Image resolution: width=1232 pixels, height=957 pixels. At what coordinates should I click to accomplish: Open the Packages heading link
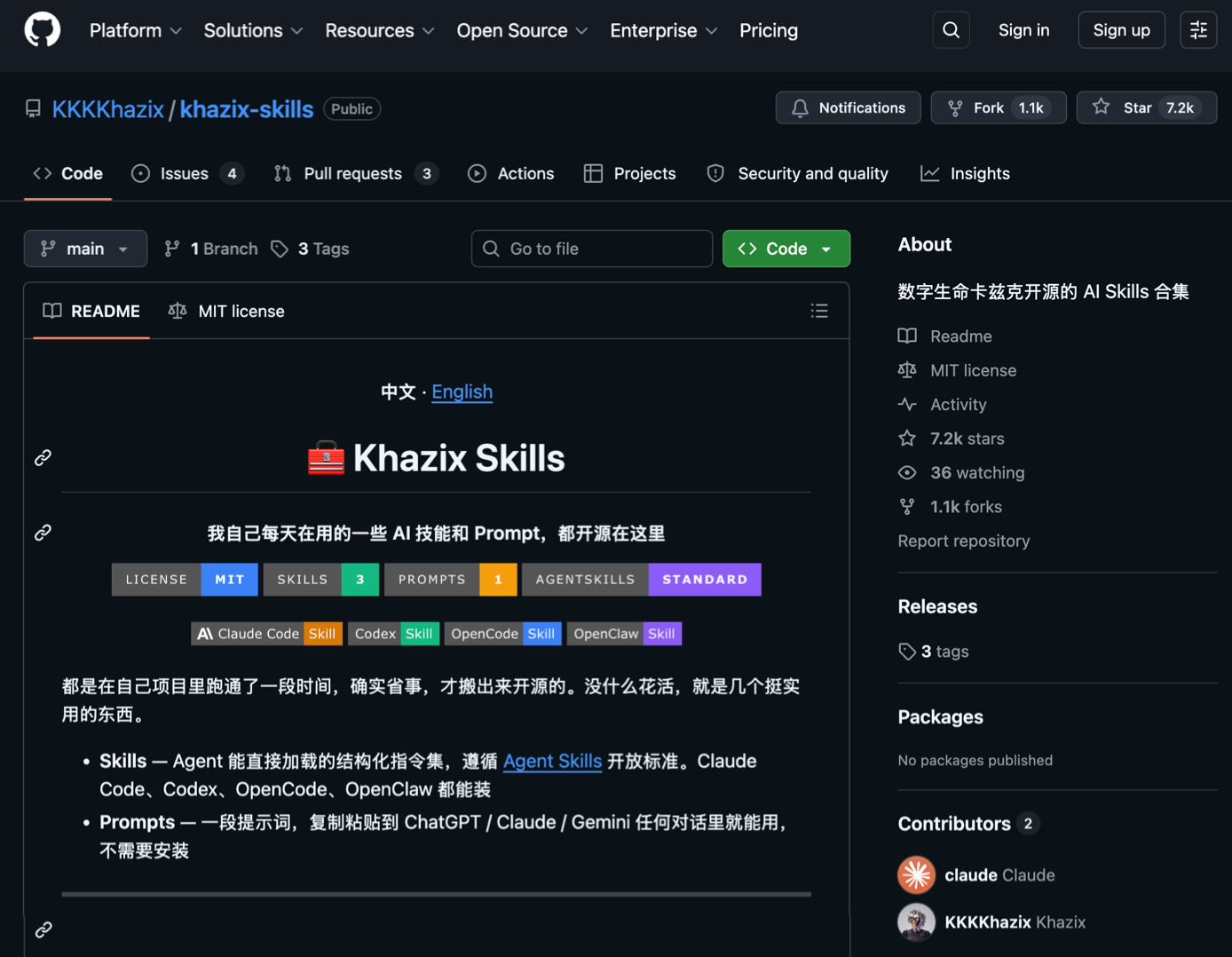941,716
